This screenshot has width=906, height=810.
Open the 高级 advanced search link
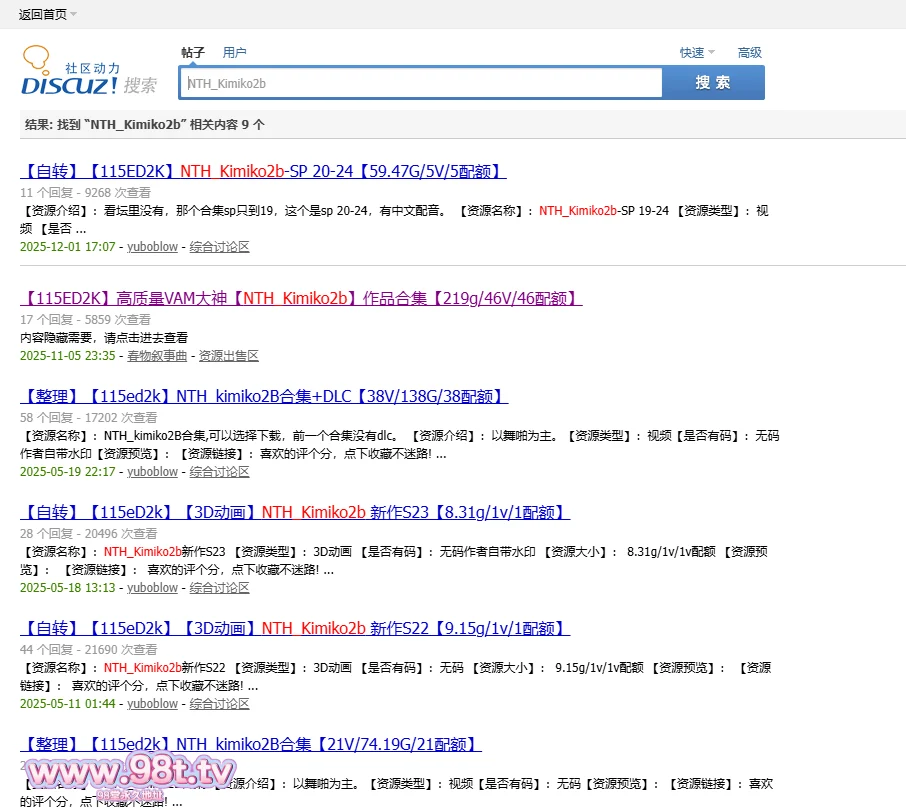[749, 53]
